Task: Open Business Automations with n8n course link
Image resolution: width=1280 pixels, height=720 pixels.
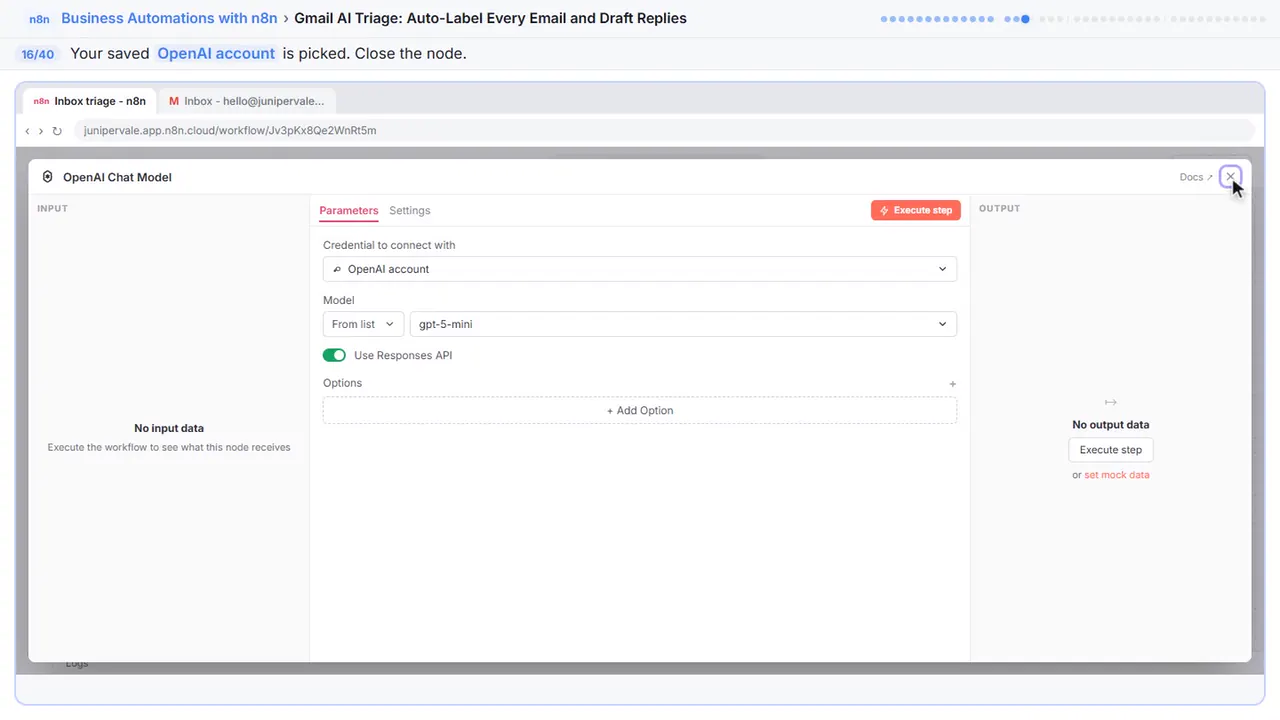Action: pos(169,18)
